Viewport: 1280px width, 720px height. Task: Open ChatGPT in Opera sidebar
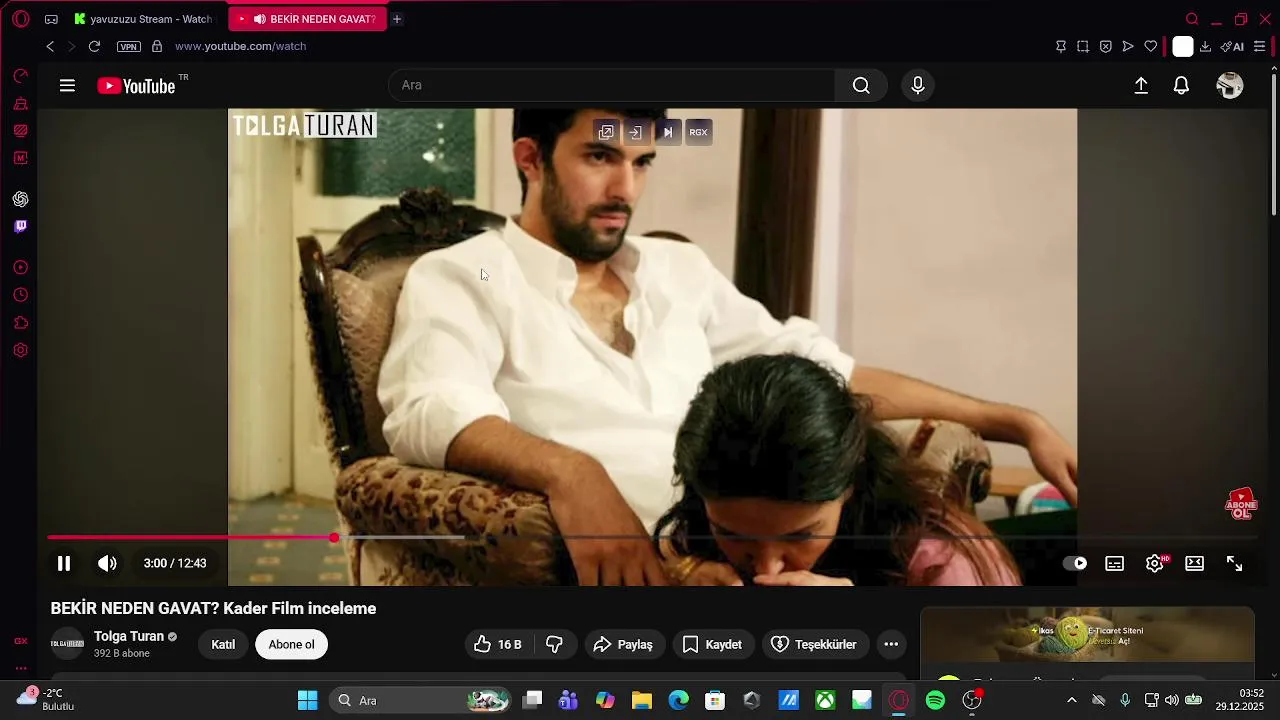(20, 199)
